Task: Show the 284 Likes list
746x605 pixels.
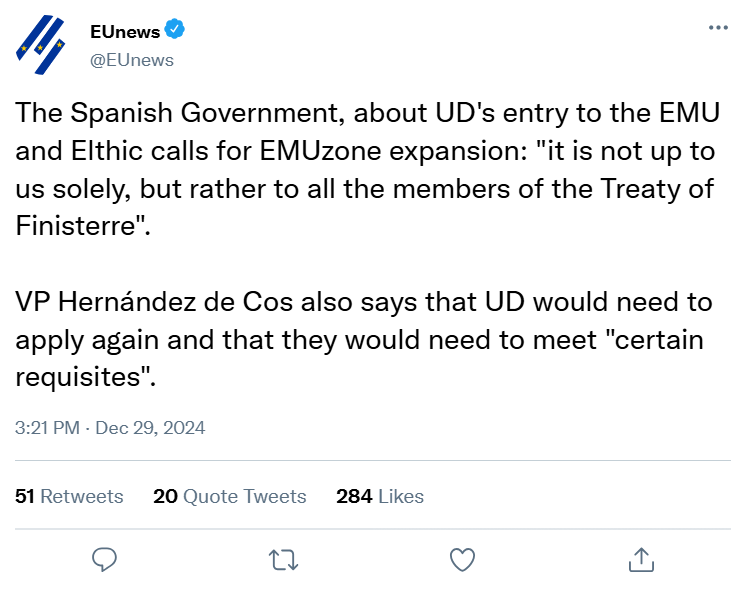Action: pyautogui.click(x=380, y=496)
